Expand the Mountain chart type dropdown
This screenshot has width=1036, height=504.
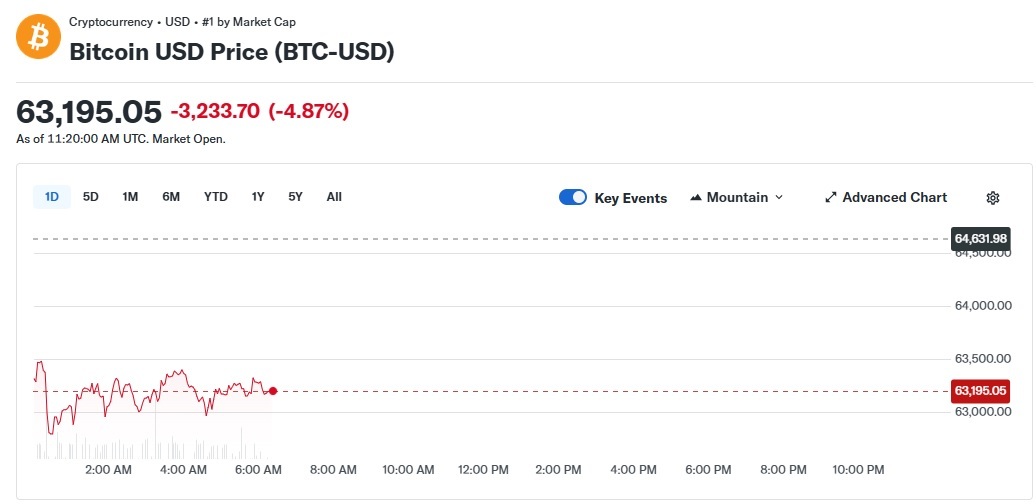pyautogui.click(x=737, y=197)
